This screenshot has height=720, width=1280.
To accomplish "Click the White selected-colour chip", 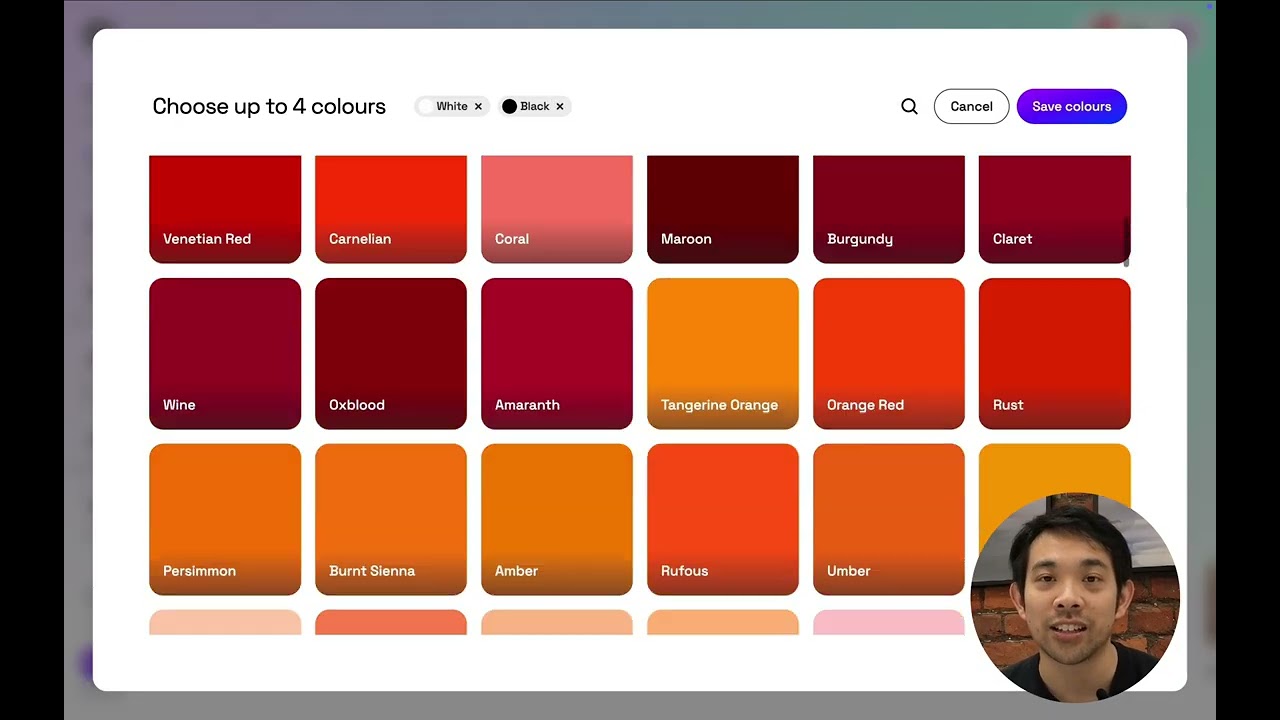I will click(x=452, y=106).
